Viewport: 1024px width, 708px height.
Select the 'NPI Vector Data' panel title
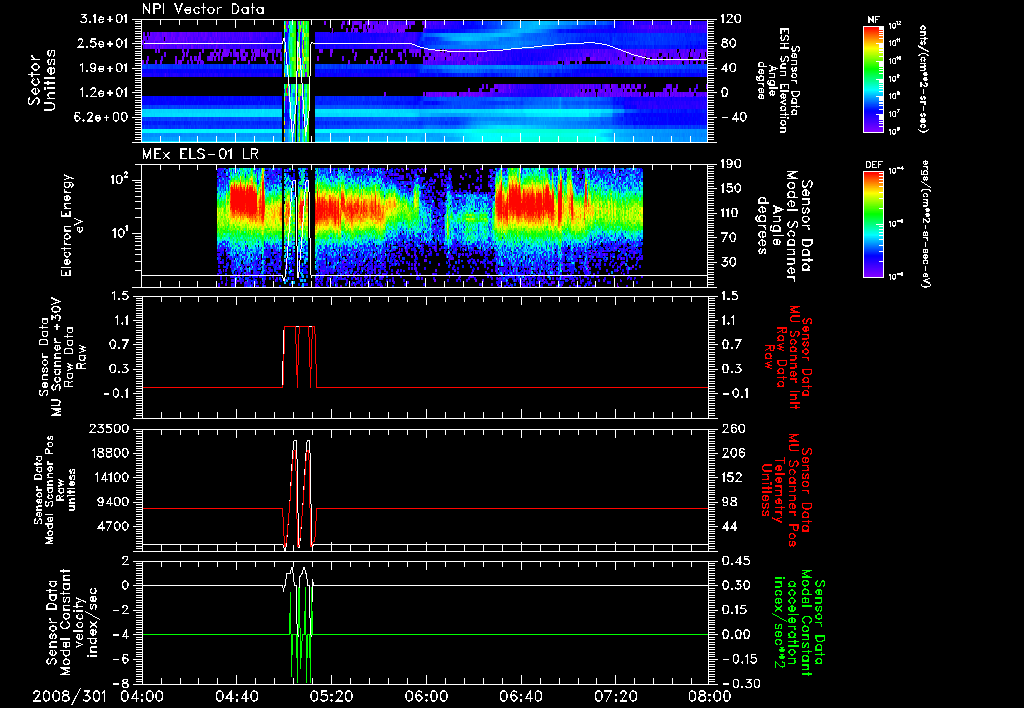click(x=204, y=9)
